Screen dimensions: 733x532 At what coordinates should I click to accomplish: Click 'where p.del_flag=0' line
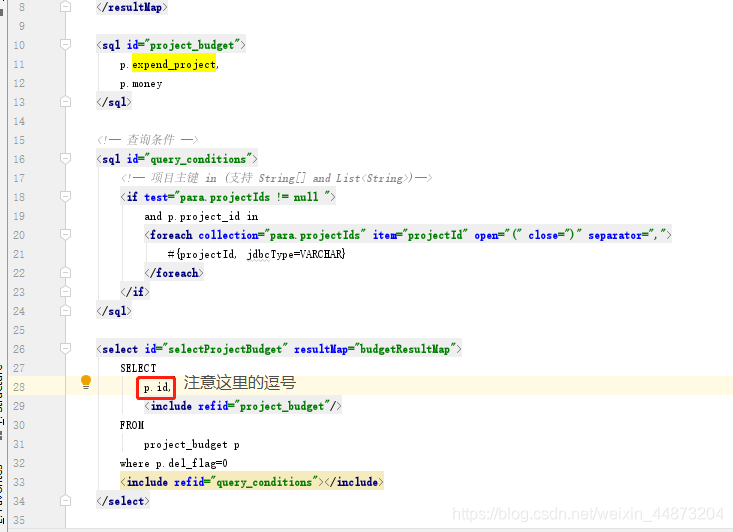pyautogui.click(x=173, y=463)
